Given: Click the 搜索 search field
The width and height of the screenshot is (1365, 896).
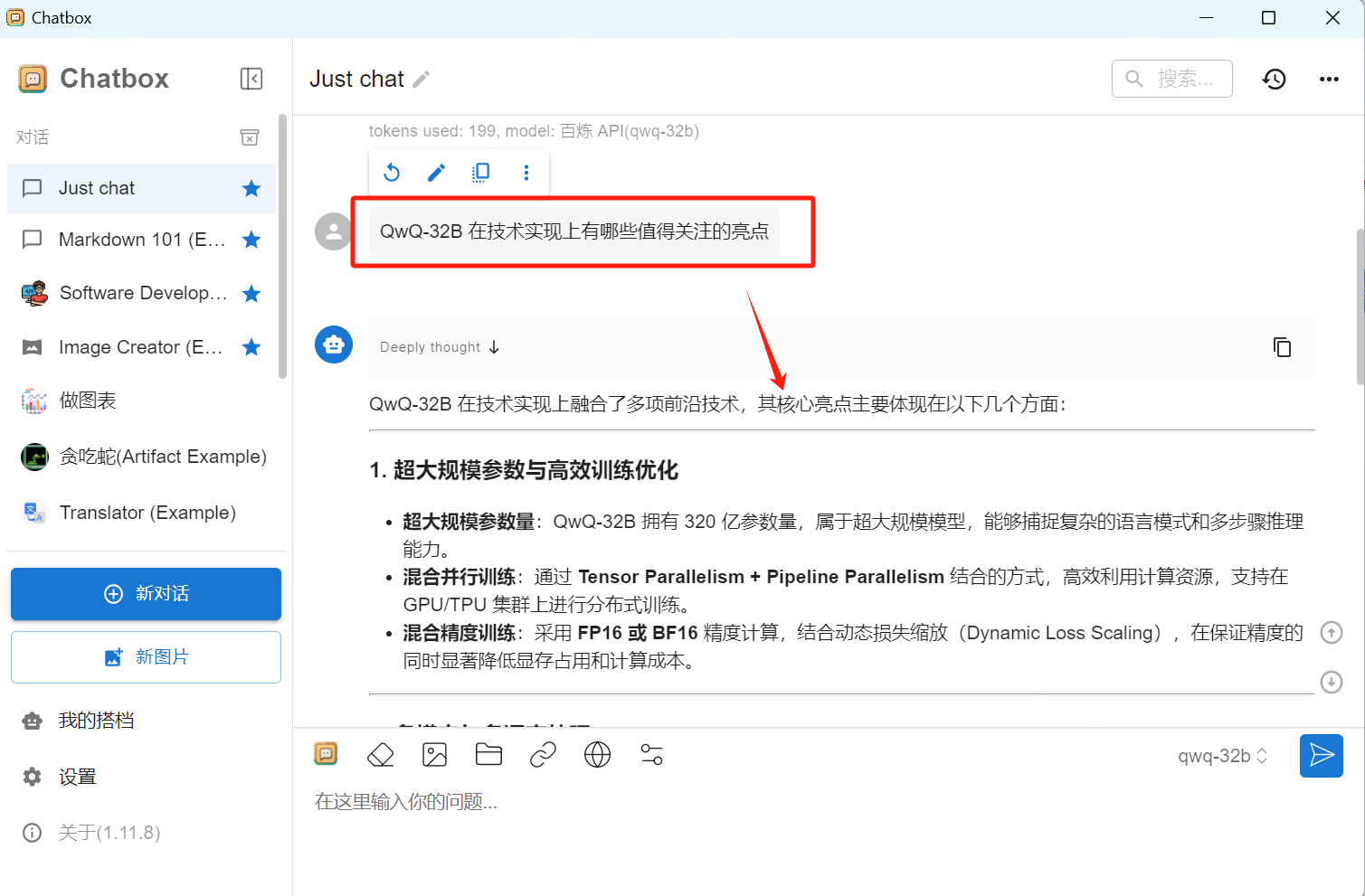Looking at the screenshot, I should [1171, 79].
